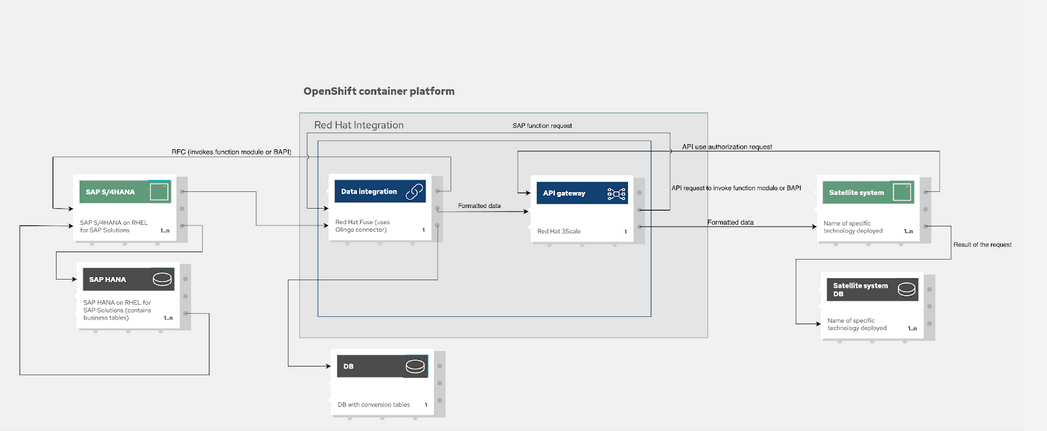1047x431 pixels.
Task: Click the top connector port on Data integration
Action: [437, 191]
